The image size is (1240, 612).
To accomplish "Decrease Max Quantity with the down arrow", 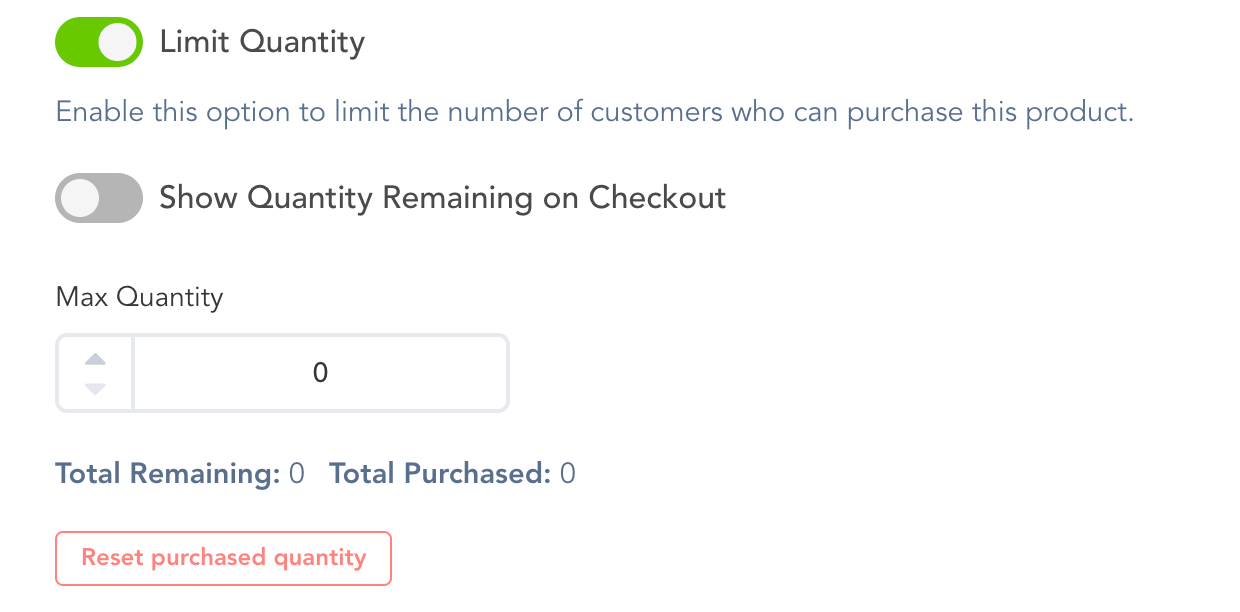I will point(95,388).
